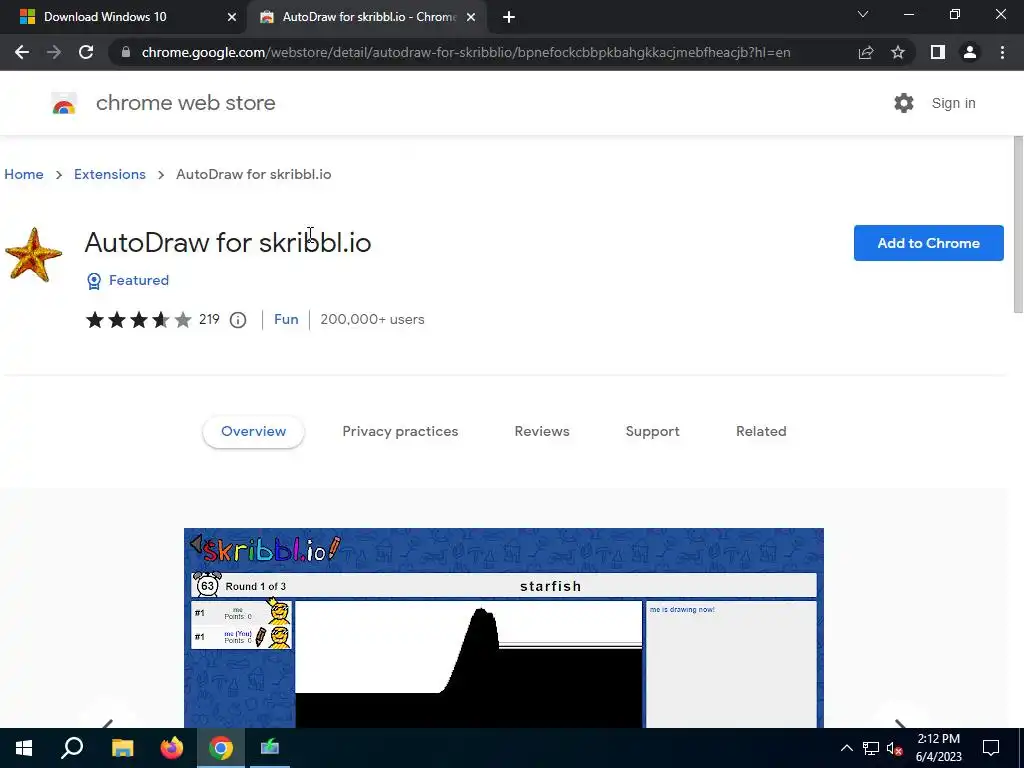Image resolution: width=1024 pixels, height=768 pixels.
Task: Open the Chrome profile menu
Action: pyautogui.click(x=970, y=52)
